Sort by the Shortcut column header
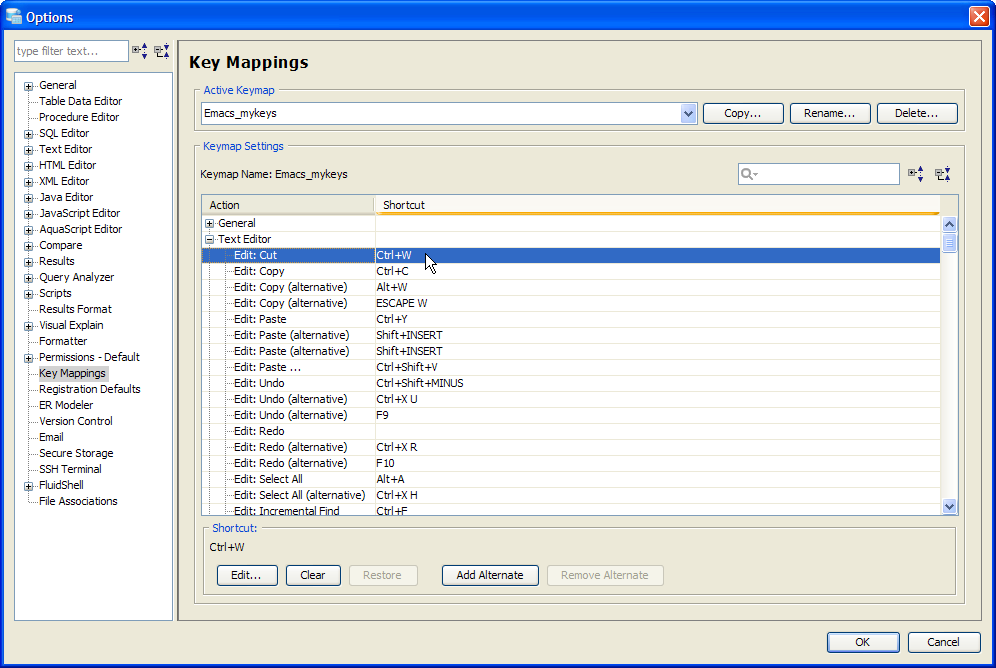The image size is (996, 668). coord(657,205)
